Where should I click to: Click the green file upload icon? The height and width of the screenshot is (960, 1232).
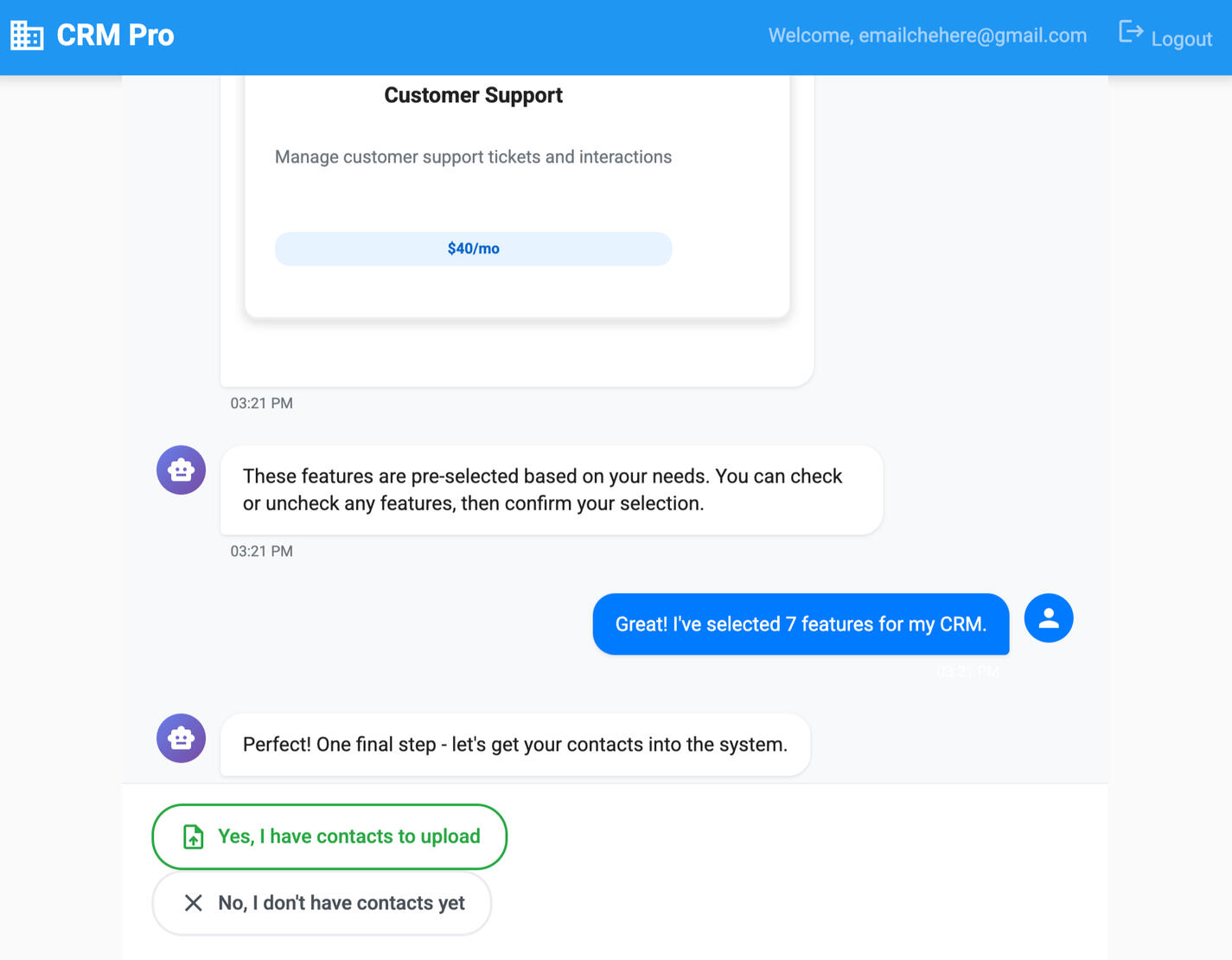tap(194, 836)
